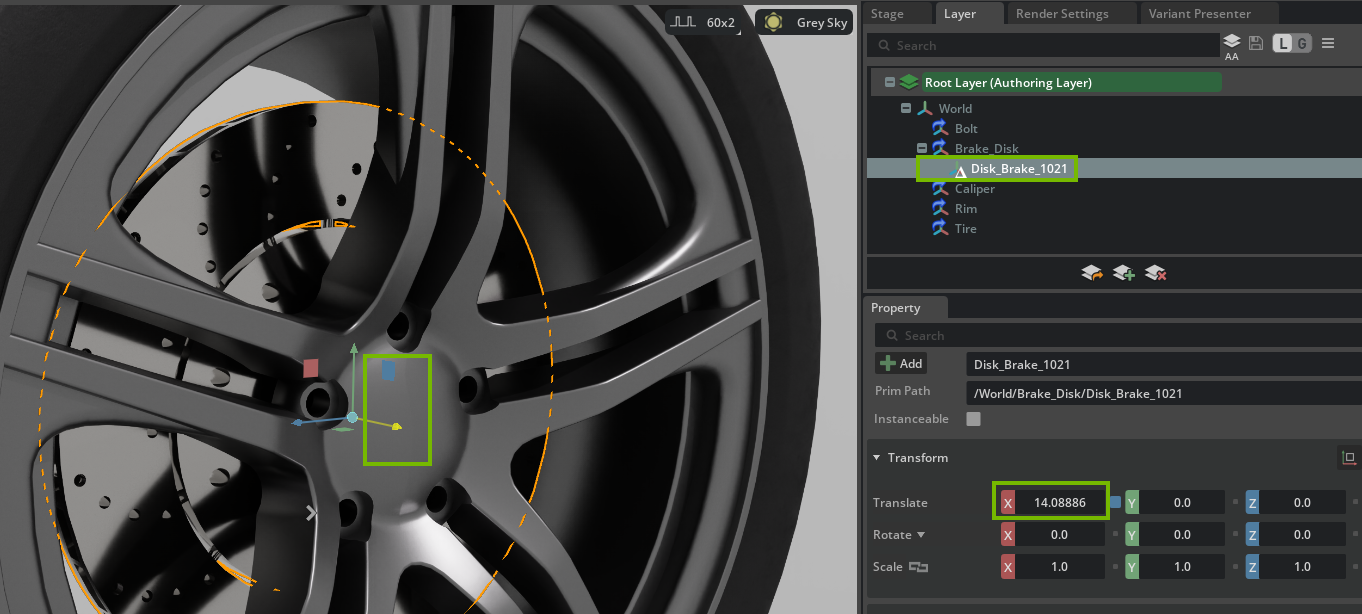Click the Scale uniform link icon
Screen dimensions: 1362x614
pyautogui.click(x=918, y=567)
